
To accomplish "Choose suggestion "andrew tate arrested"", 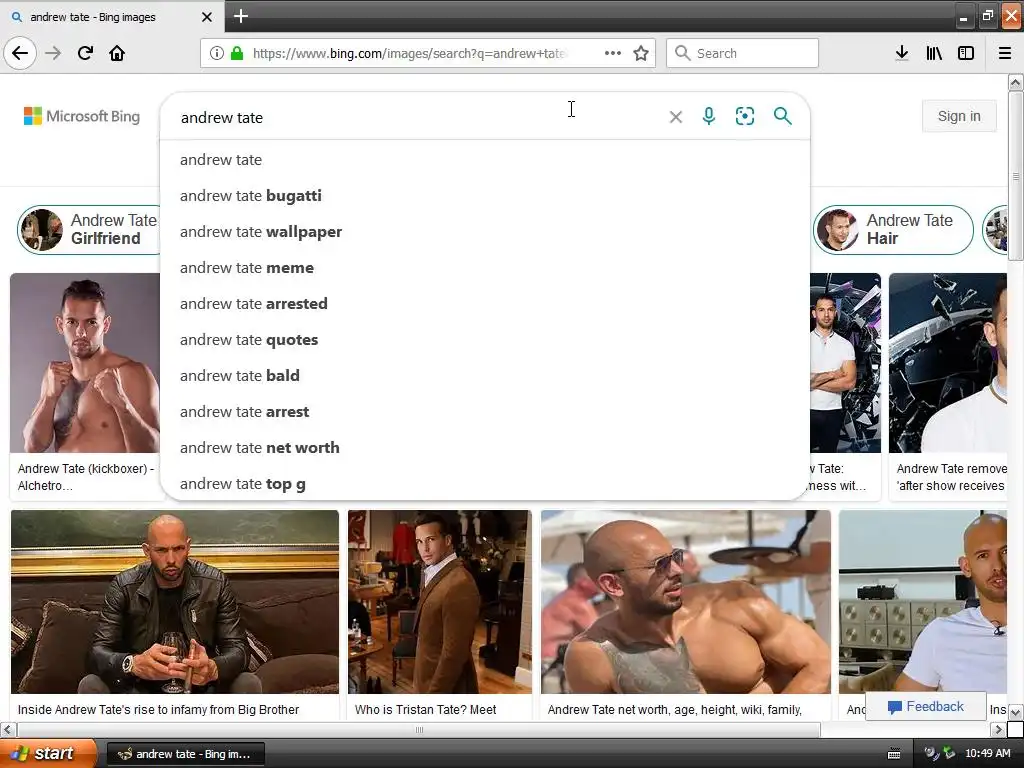I will click(485, 304).
